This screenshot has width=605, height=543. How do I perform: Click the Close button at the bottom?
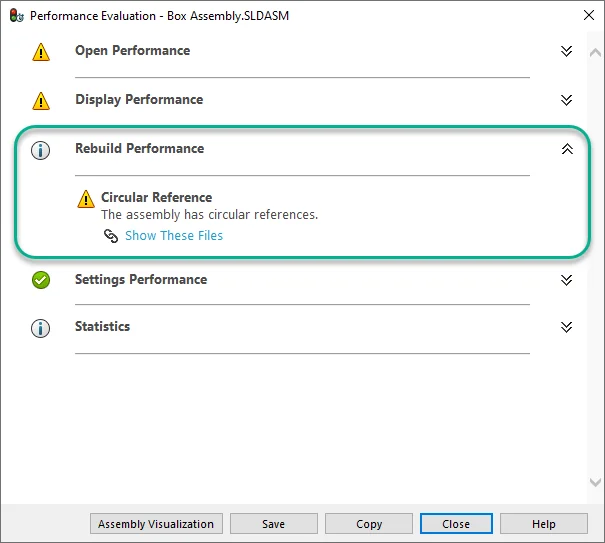pyautogui.click(x=456, y=524)
